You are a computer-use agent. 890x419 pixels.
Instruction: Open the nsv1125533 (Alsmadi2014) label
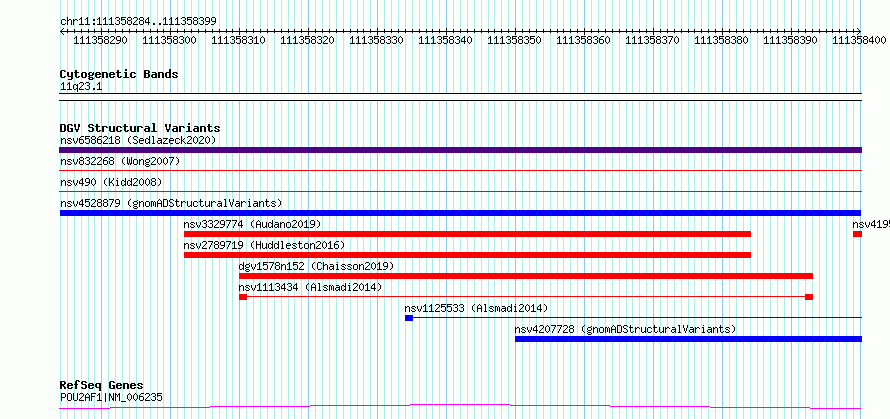click(476, 308)
